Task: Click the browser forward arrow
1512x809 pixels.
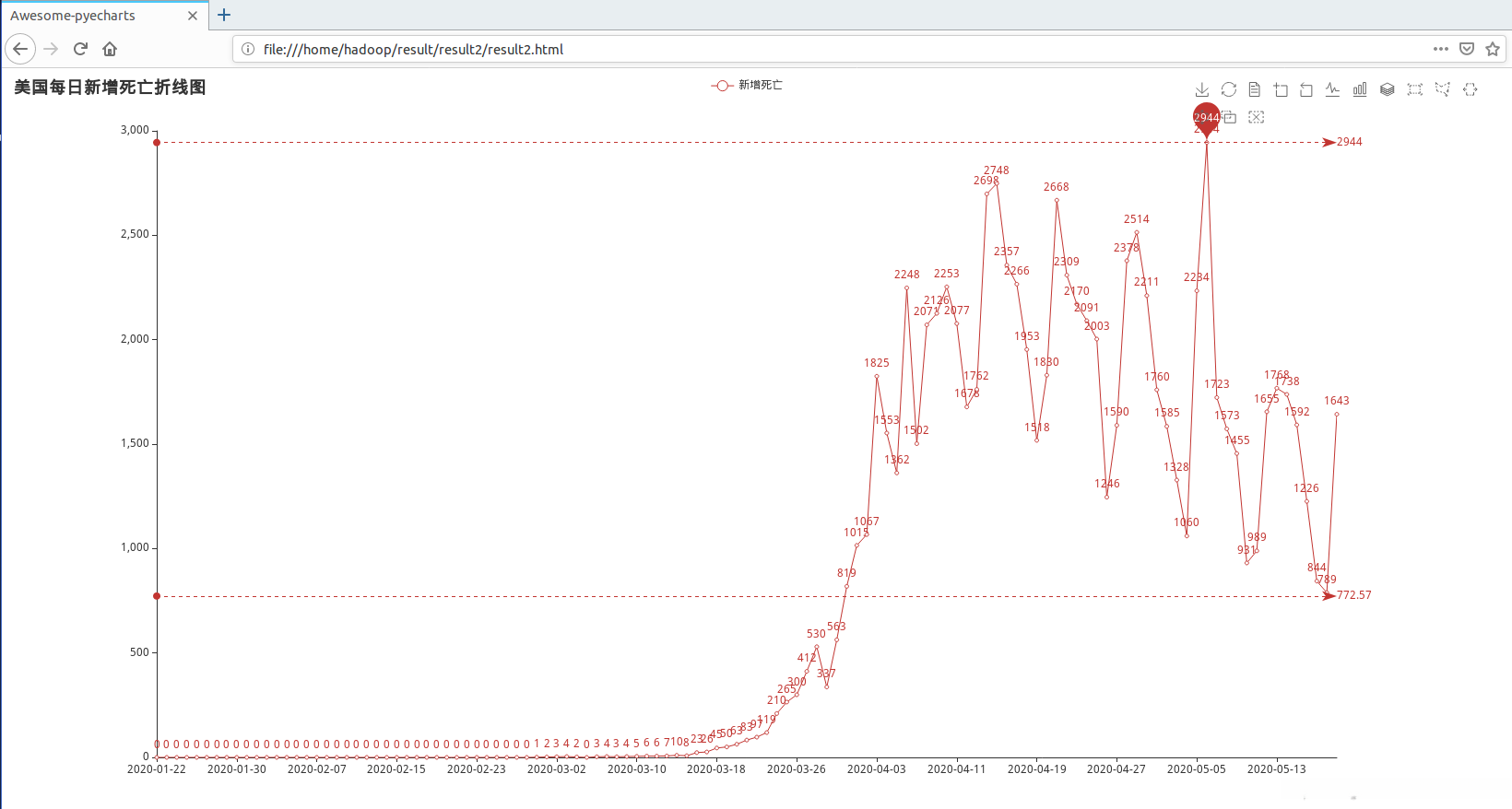Action: (x=52, y=49)
